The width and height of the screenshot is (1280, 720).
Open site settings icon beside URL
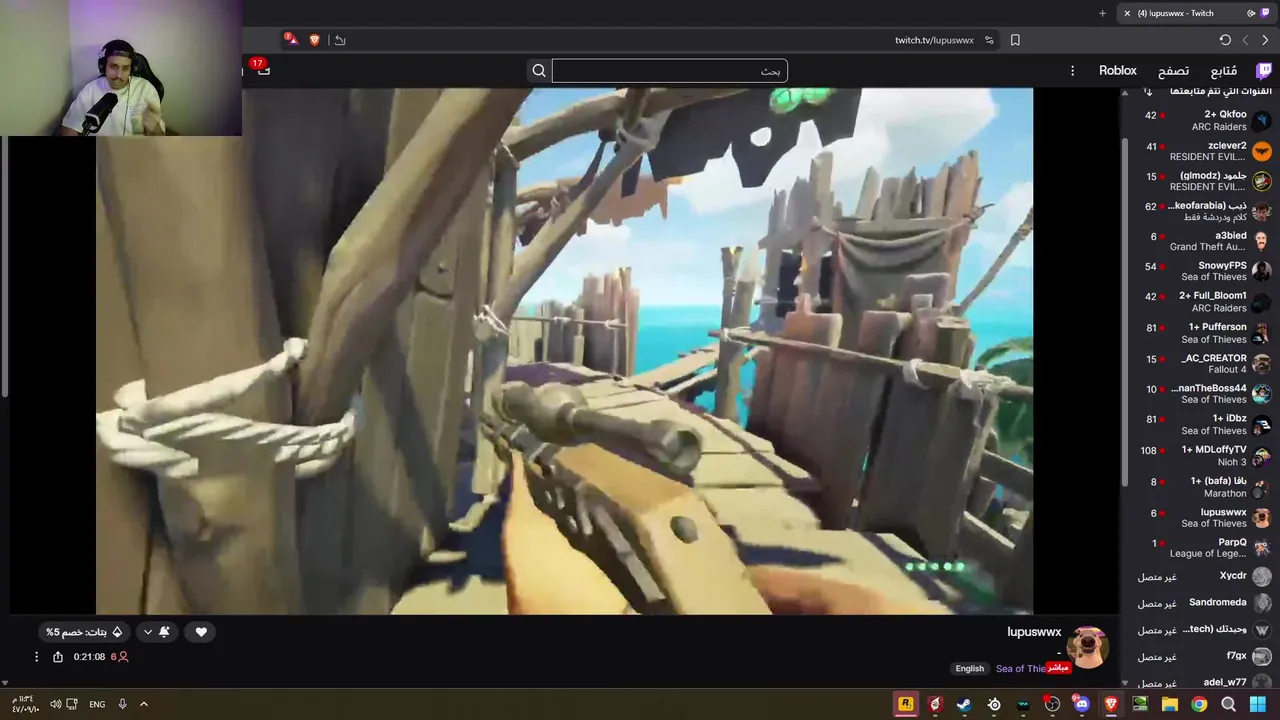[x=989, y=40]
